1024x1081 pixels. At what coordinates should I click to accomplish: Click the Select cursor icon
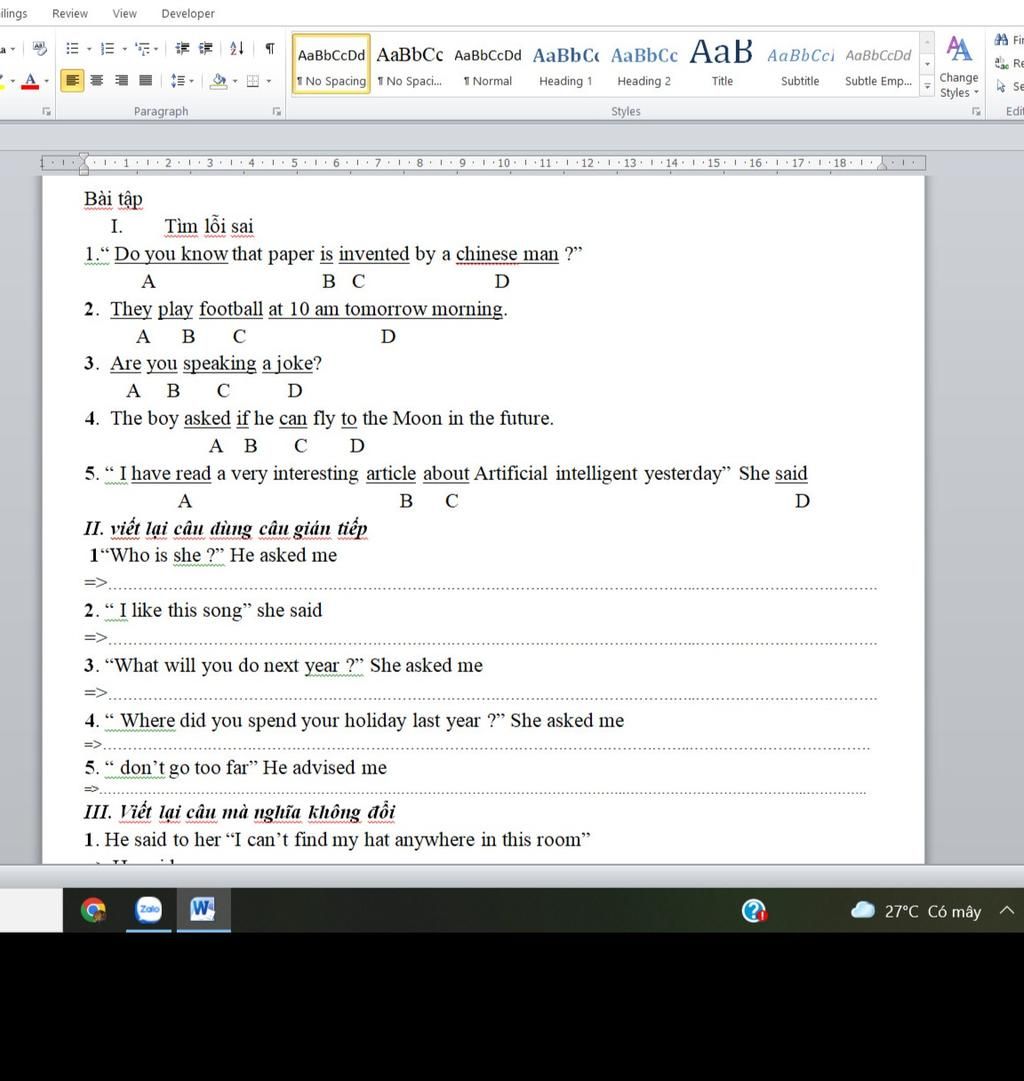pyautogui.click(x=1001, y=86)
